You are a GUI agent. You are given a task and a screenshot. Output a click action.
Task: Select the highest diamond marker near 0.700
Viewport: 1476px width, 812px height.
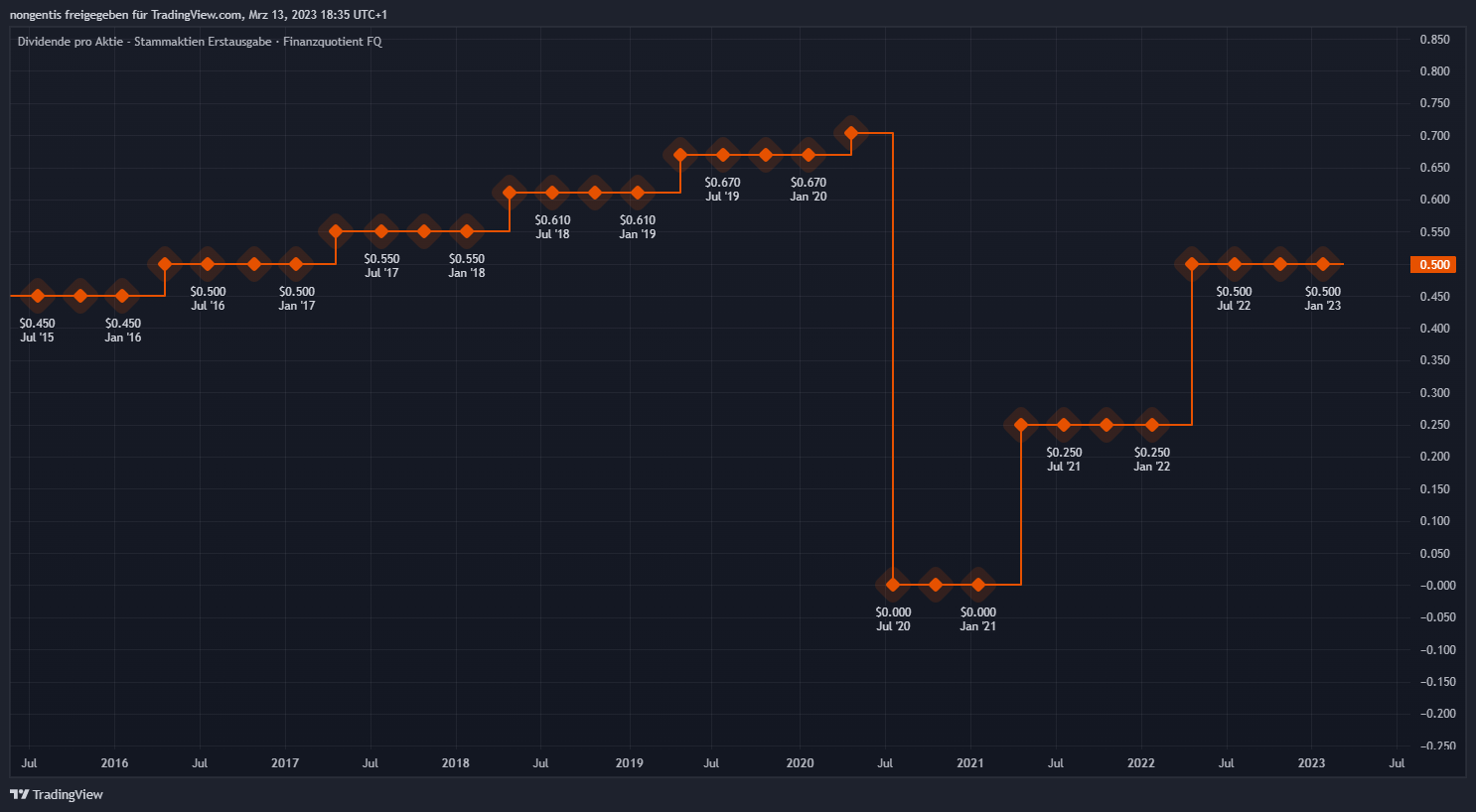tap(851, 132)
